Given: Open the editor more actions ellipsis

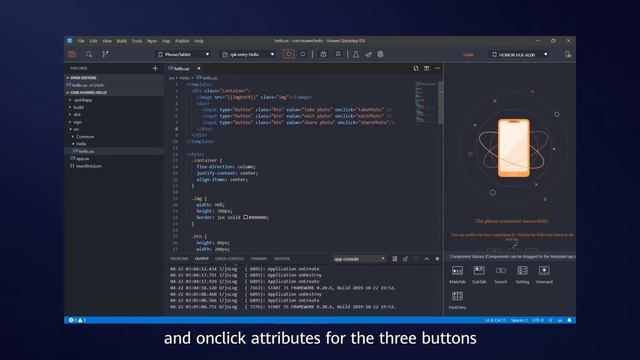Looking at the screenshot, I should (x=438, y=68).
